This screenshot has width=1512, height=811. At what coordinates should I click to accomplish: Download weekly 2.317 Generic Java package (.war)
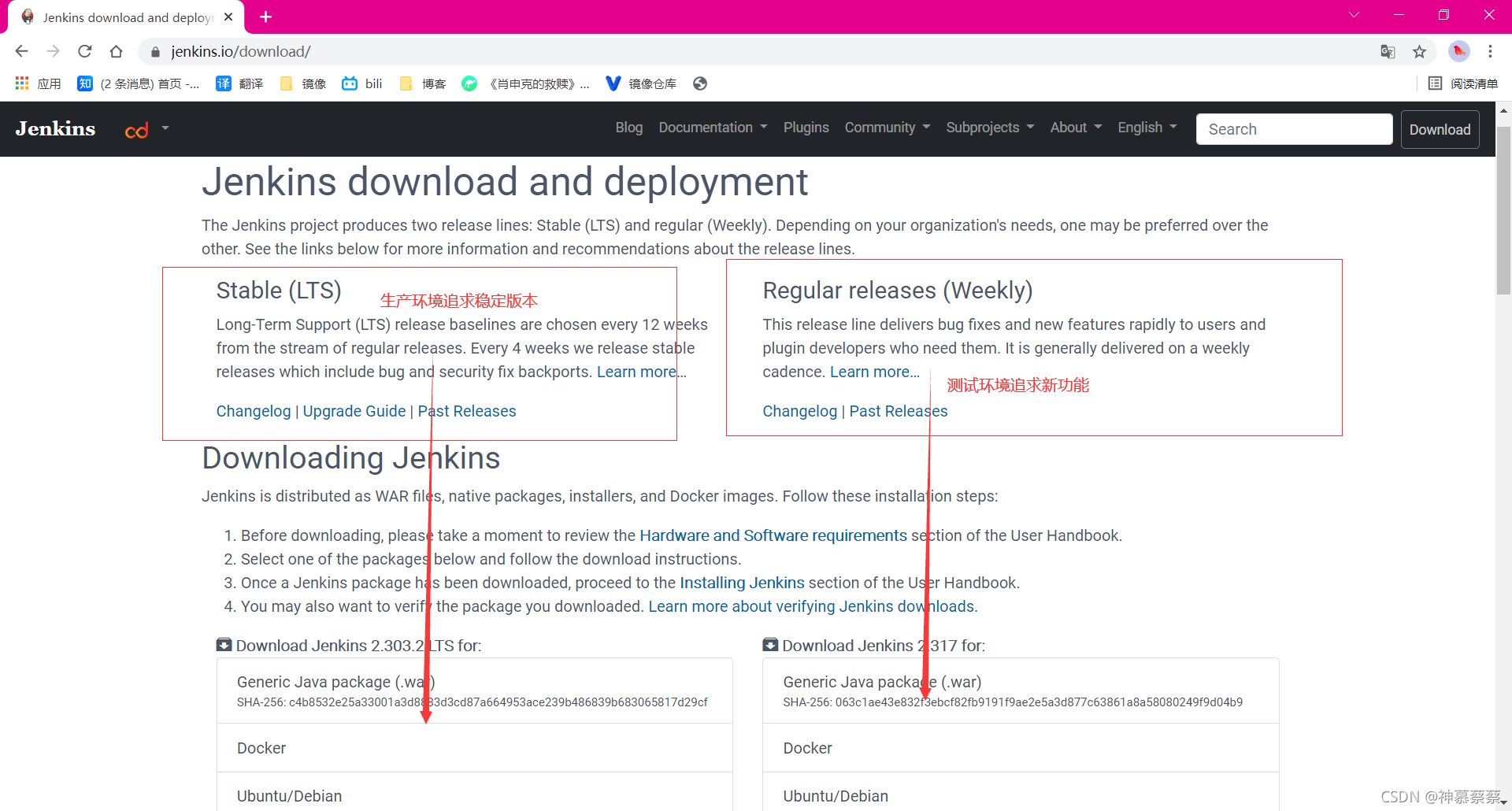pyautogui.click(x=1021, y=691)
